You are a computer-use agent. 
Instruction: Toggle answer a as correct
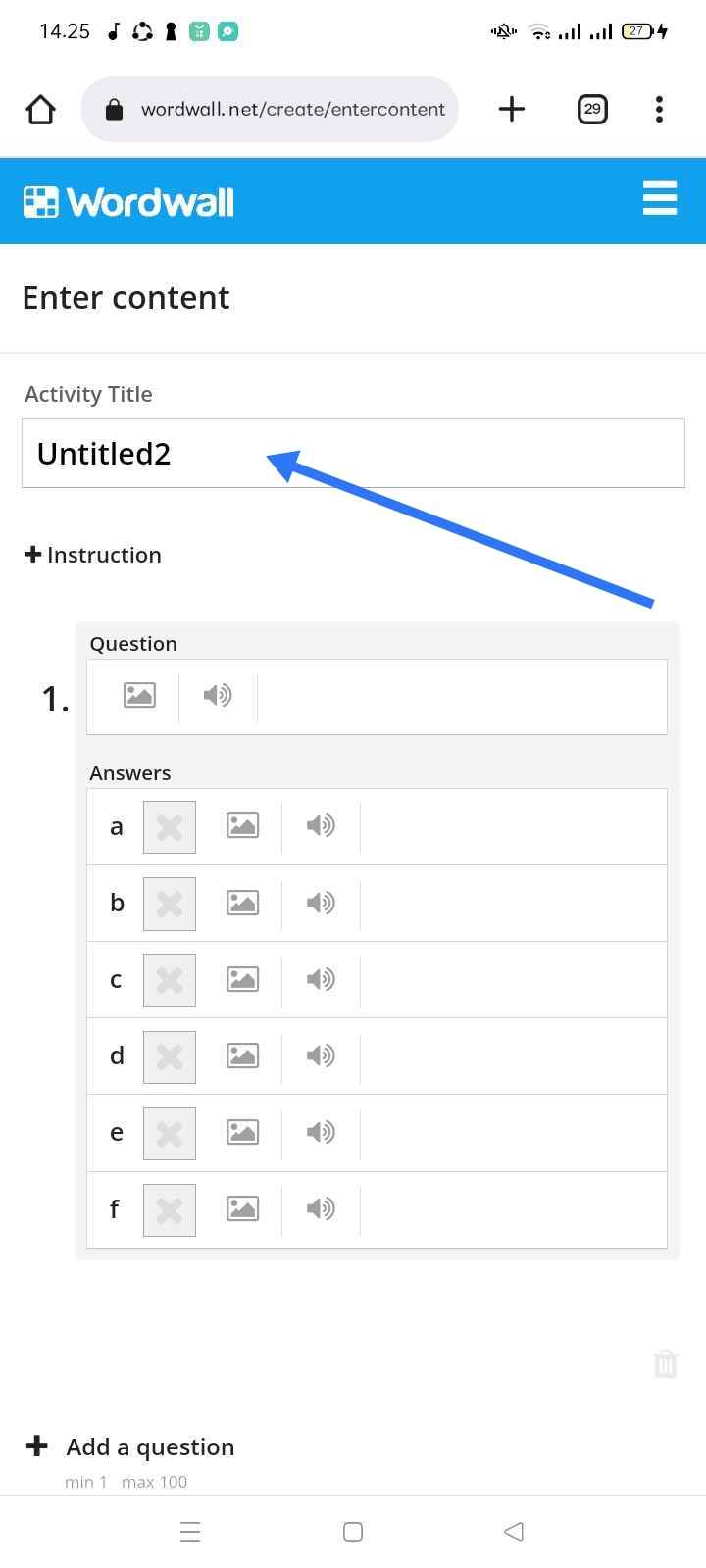tap(170, 827)
